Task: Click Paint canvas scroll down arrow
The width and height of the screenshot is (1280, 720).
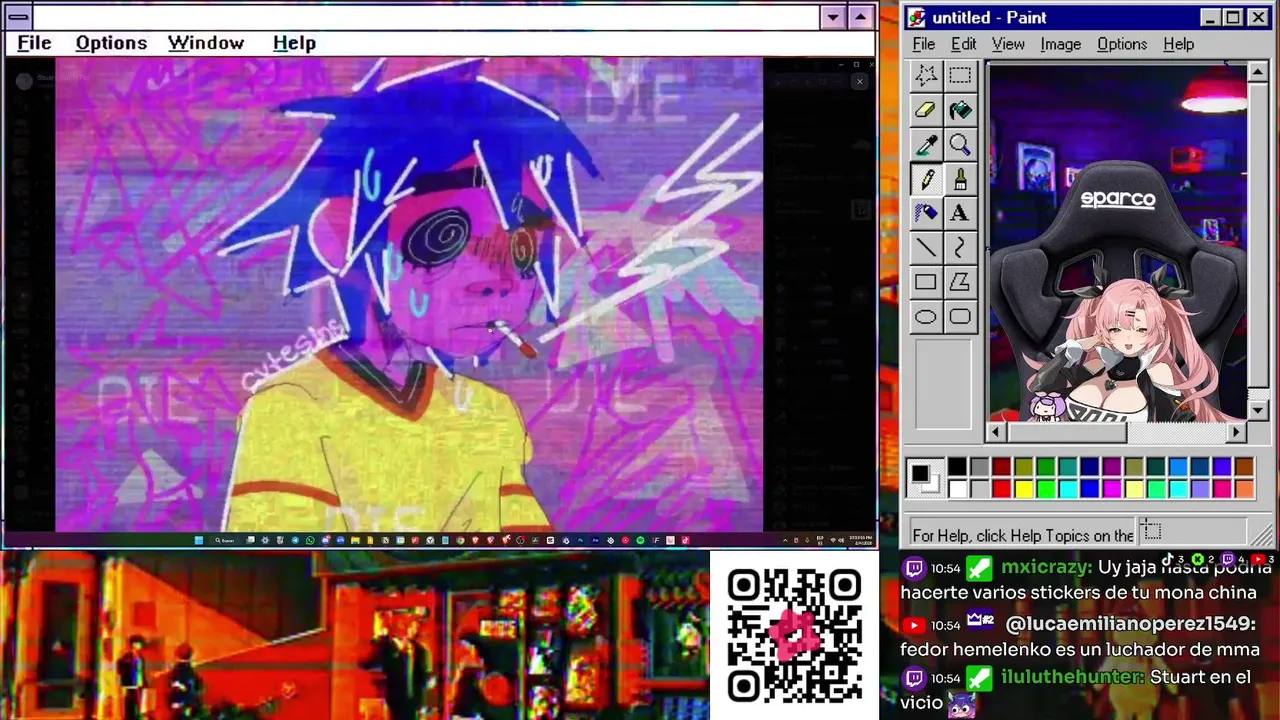Action: [x=1258, y=411]
